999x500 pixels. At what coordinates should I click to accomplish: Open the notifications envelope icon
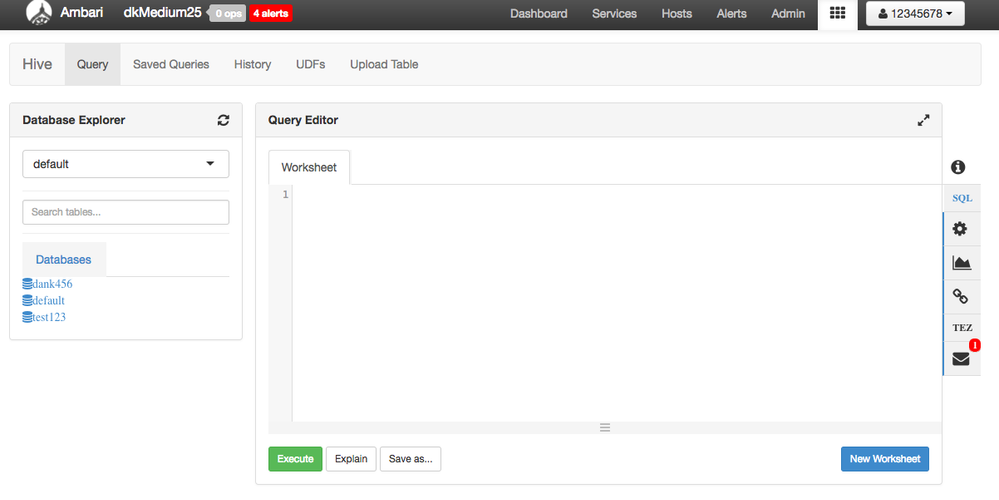click(x=961, y=359)
